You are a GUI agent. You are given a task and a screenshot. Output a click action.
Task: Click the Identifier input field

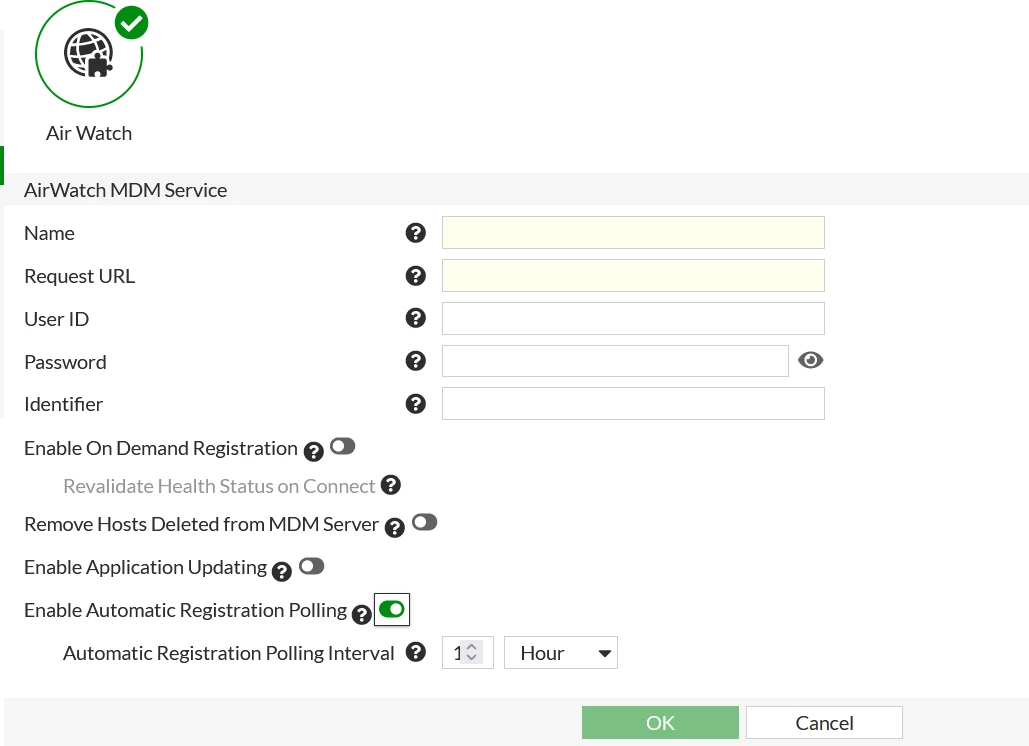[633, 404]
